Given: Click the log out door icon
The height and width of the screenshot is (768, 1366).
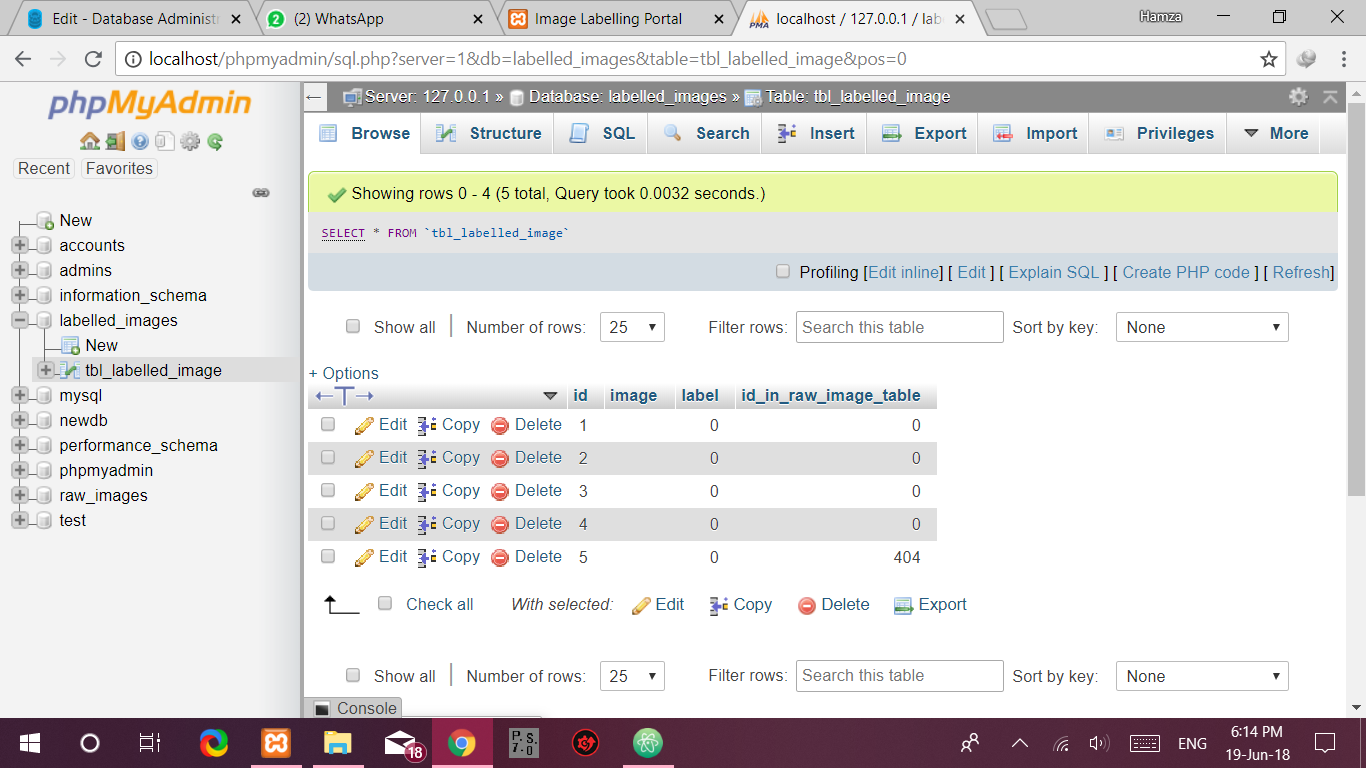Looking at the screenshot, I should [115, 141].
